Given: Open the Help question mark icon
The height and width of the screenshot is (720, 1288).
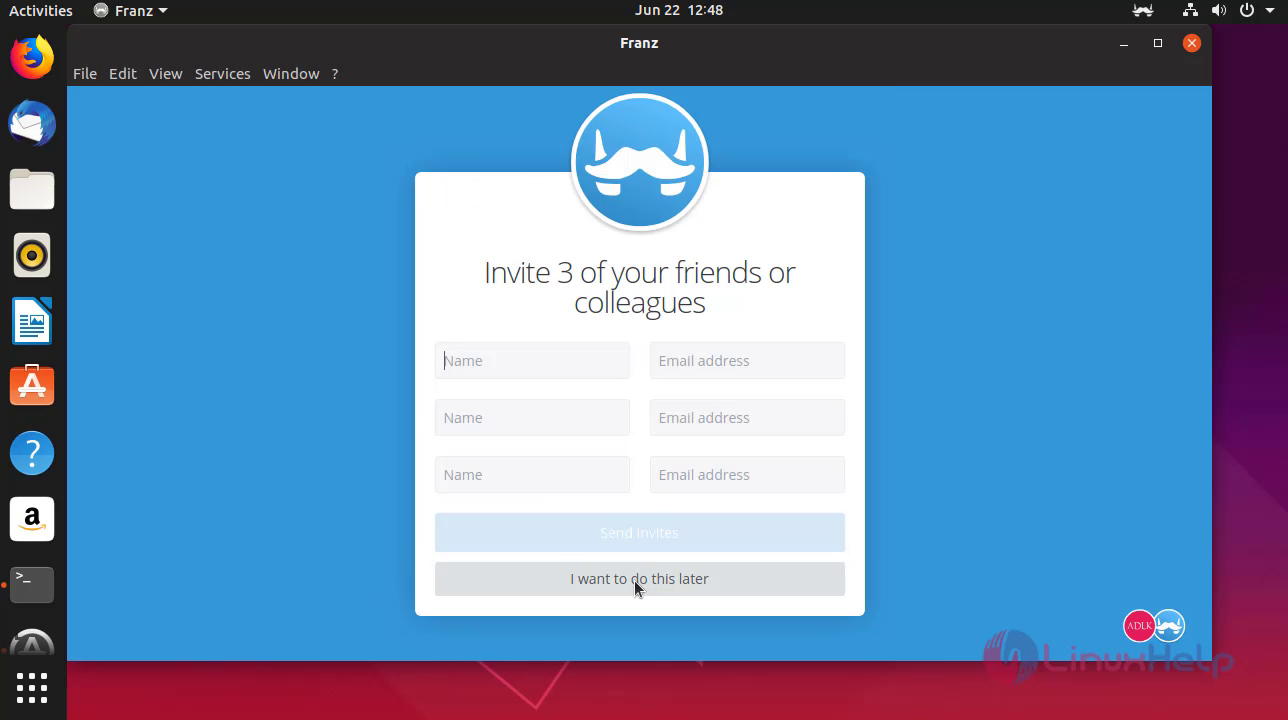Looking at the screenshot, I should click(x=32, y=453).
